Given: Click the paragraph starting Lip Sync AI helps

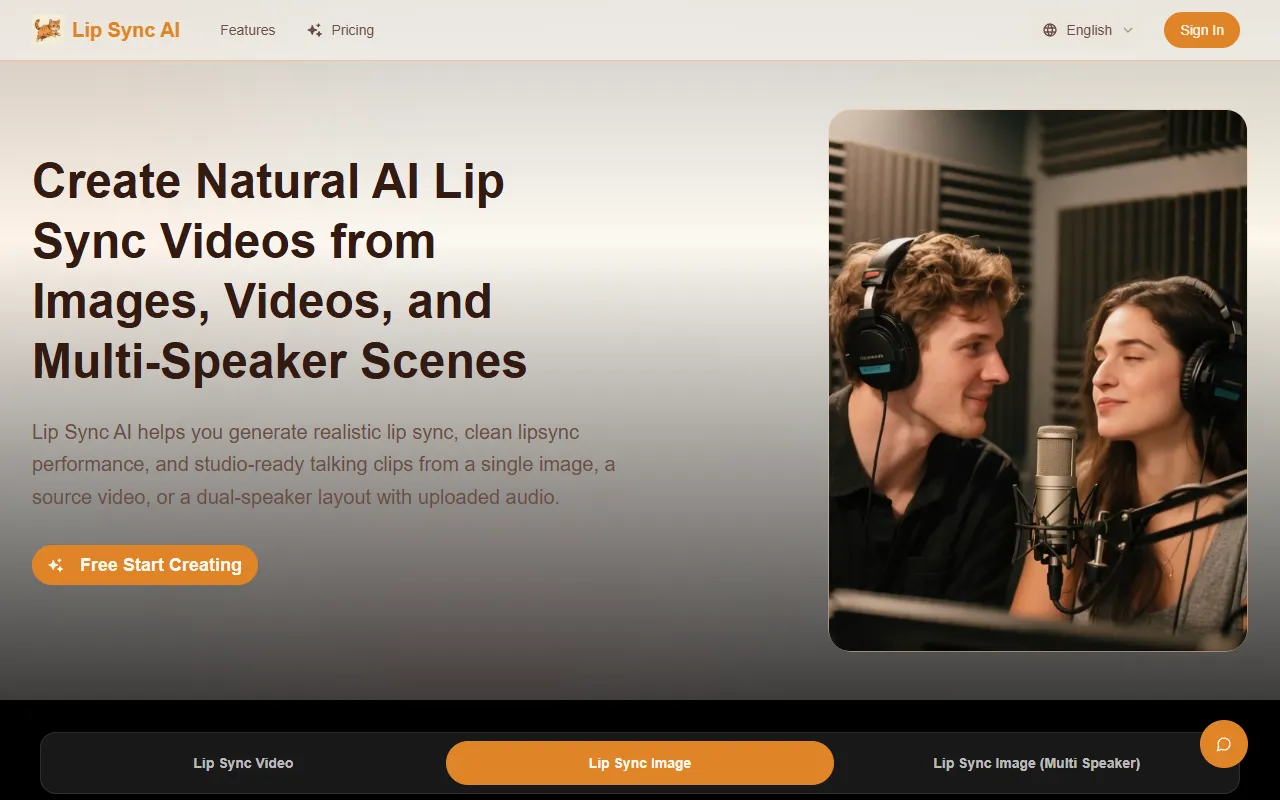Looking at the screenshot, I should [x=323, y=464].
